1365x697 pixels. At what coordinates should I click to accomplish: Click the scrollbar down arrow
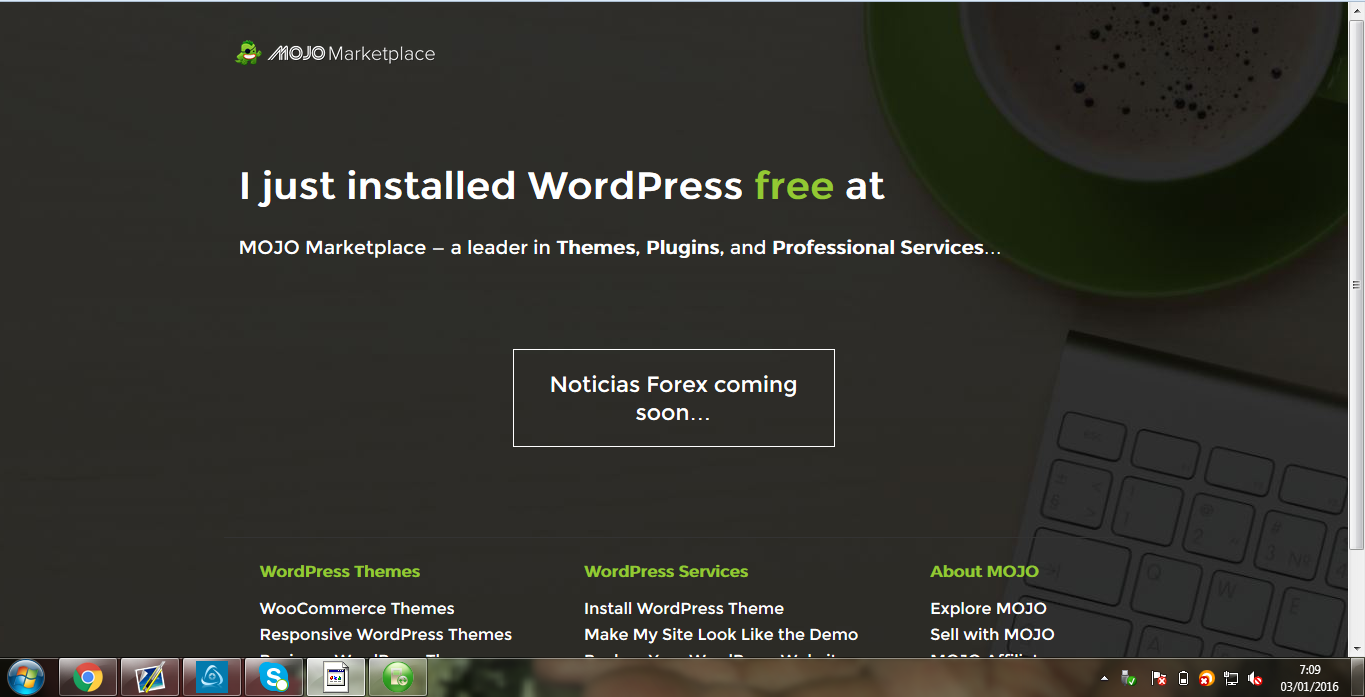(x=1356, y=649)
